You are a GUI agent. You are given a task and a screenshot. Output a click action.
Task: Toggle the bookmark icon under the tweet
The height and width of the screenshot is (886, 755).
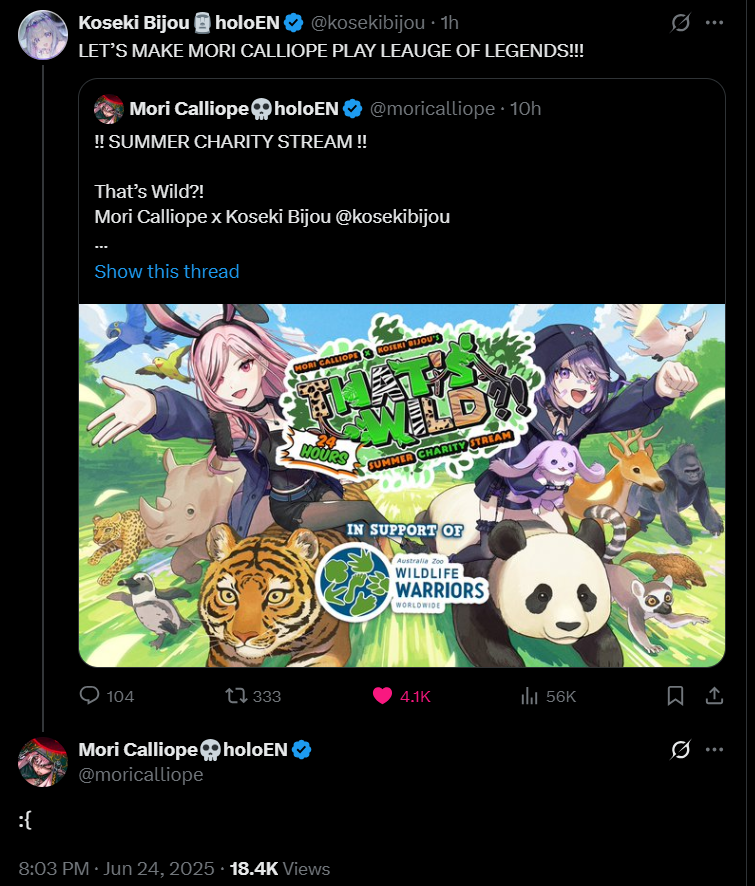click(x=675, y=696)
